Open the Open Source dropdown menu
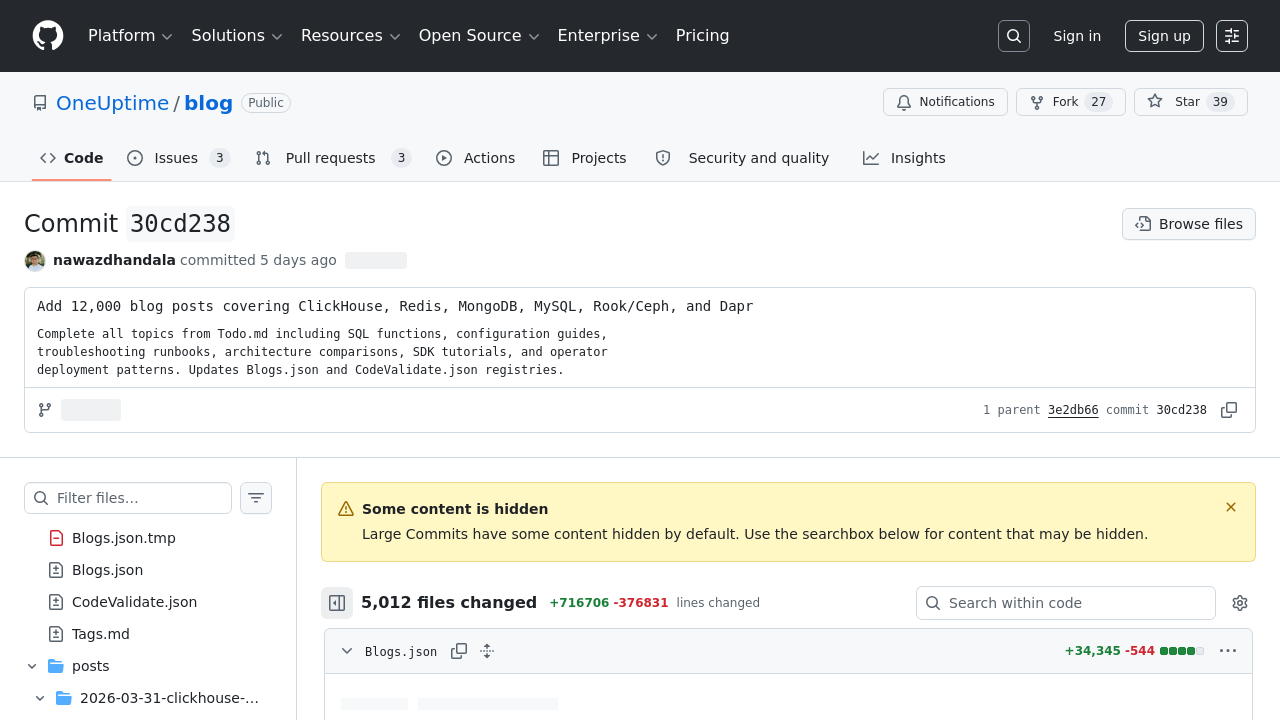 click(479, 36)
